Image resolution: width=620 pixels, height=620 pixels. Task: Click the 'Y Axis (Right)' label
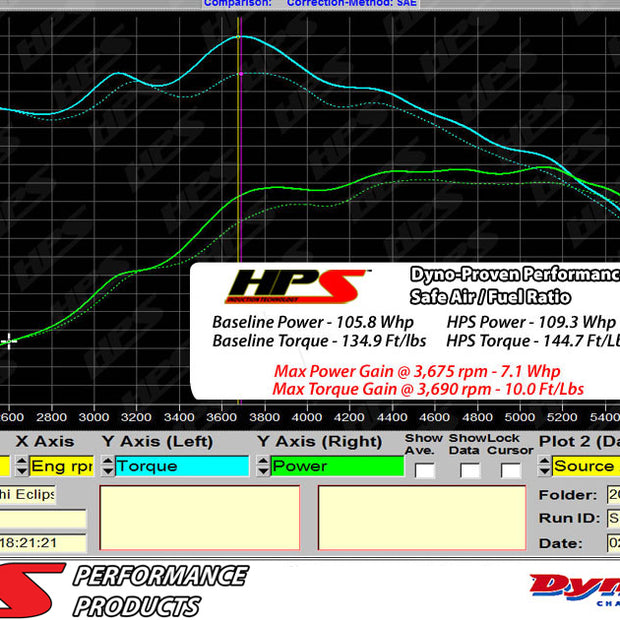point(319,441)
